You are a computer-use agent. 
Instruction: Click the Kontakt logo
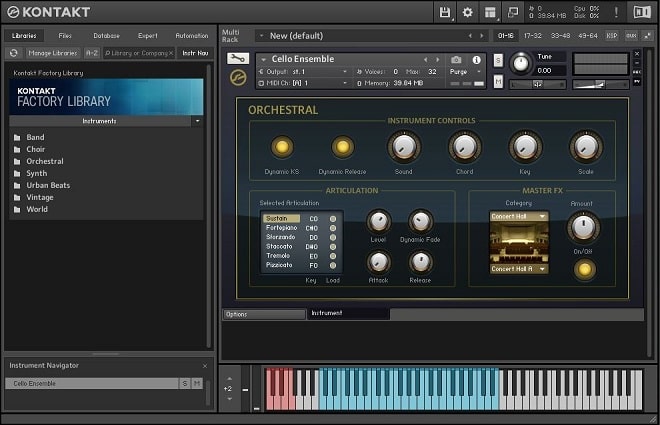click(48, 12)
